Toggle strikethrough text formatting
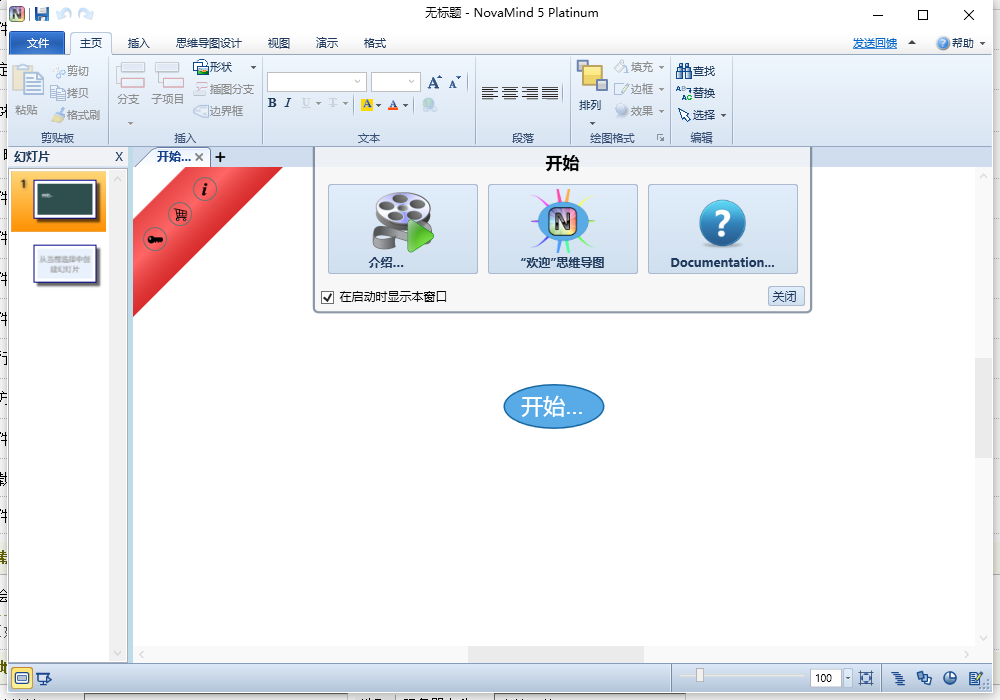 point(333,103)
